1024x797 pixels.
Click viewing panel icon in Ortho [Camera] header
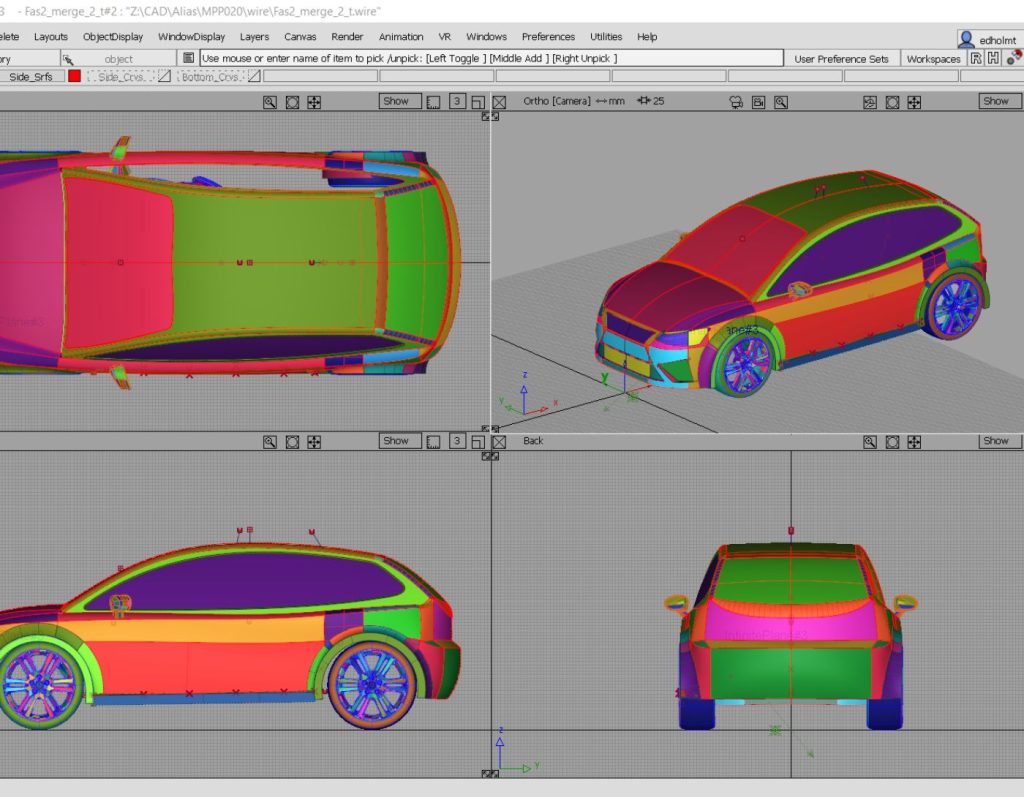870,102
